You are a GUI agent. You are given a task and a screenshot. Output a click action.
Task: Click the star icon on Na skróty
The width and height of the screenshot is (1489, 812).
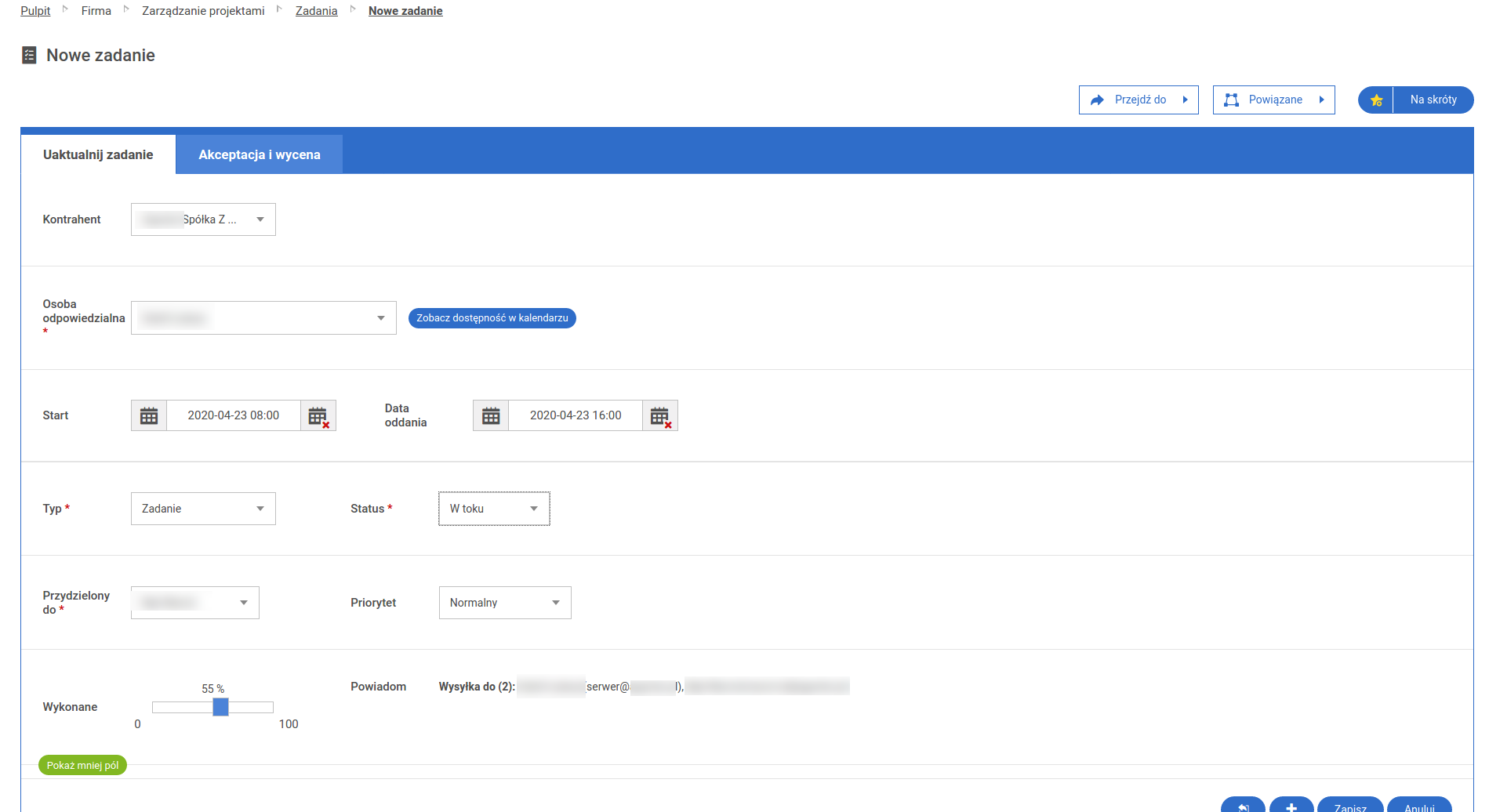(1376, 100)
